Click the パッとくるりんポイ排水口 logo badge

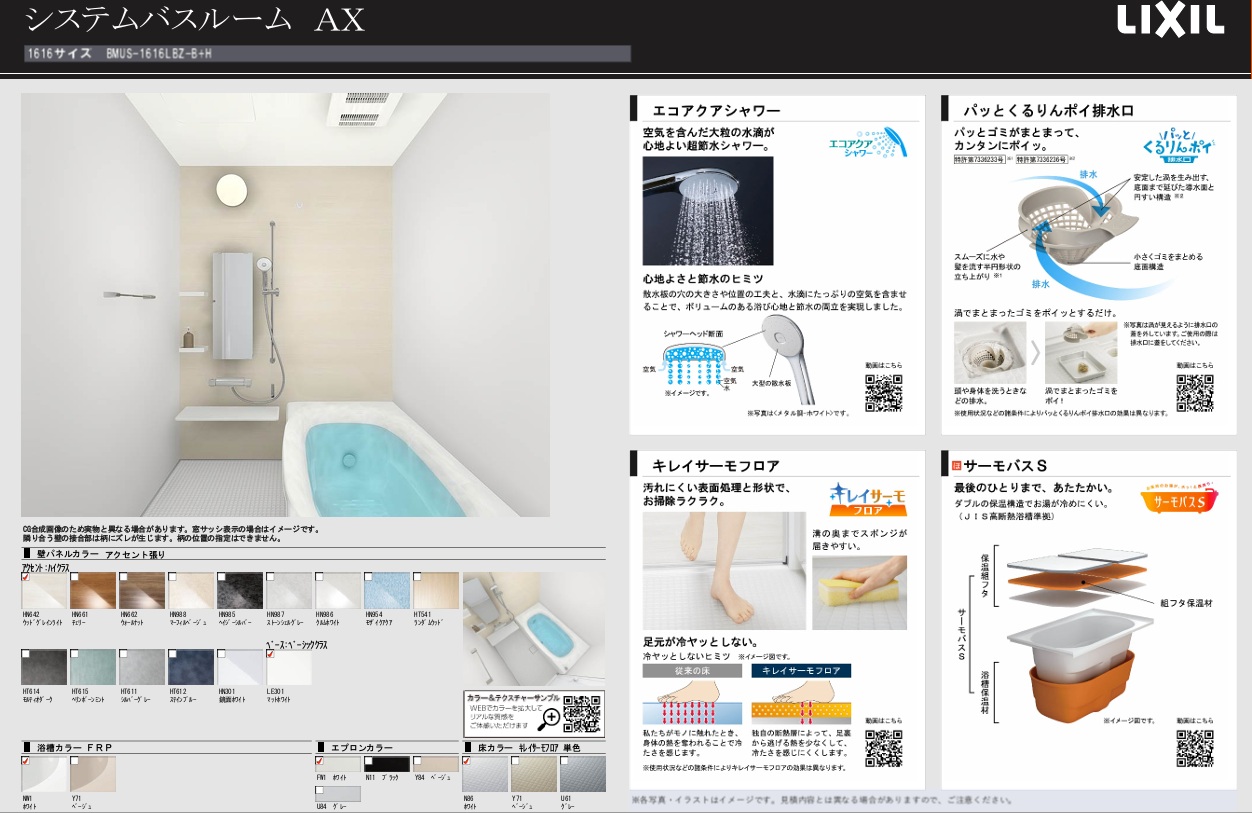pos(1178,145)
